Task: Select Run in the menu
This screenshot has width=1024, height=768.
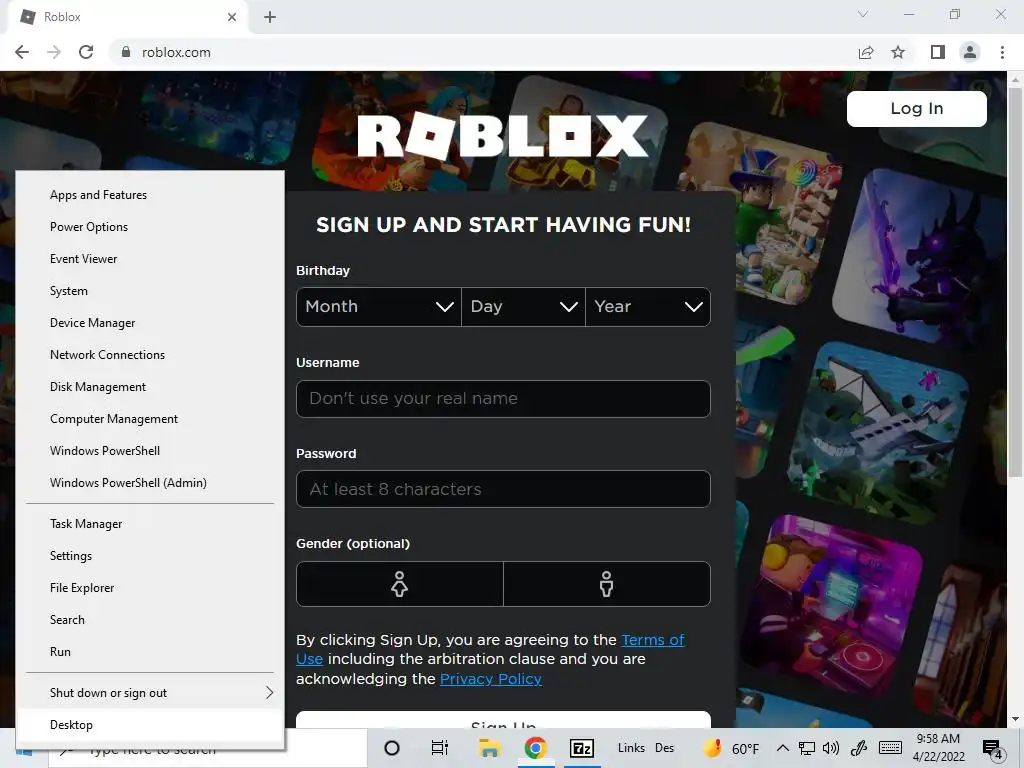Action: point(150,652)
